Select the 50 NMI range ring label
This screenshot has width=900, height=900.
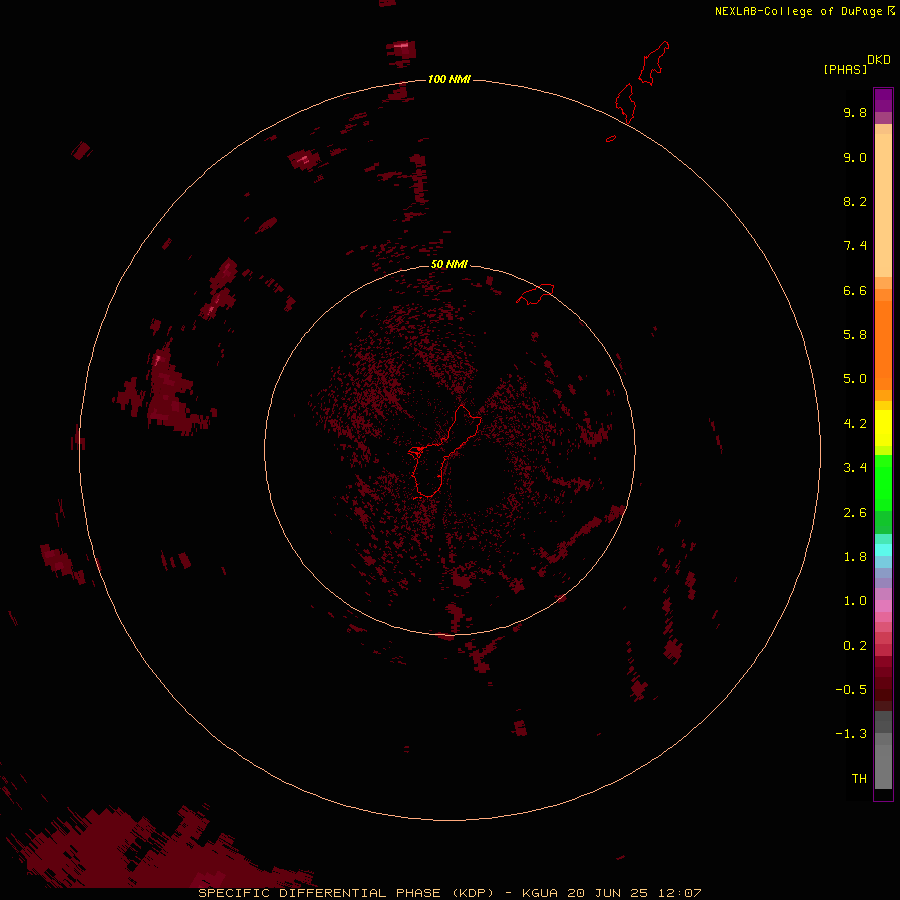pyautogui.click(x=449, y=264)
